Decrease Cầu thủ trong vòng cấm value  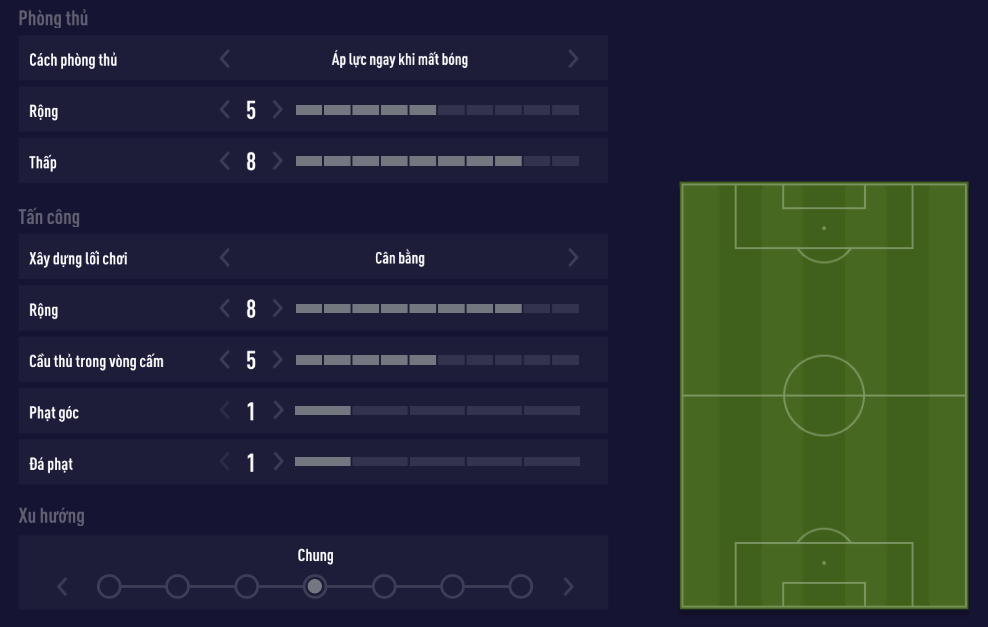(225, 360)
